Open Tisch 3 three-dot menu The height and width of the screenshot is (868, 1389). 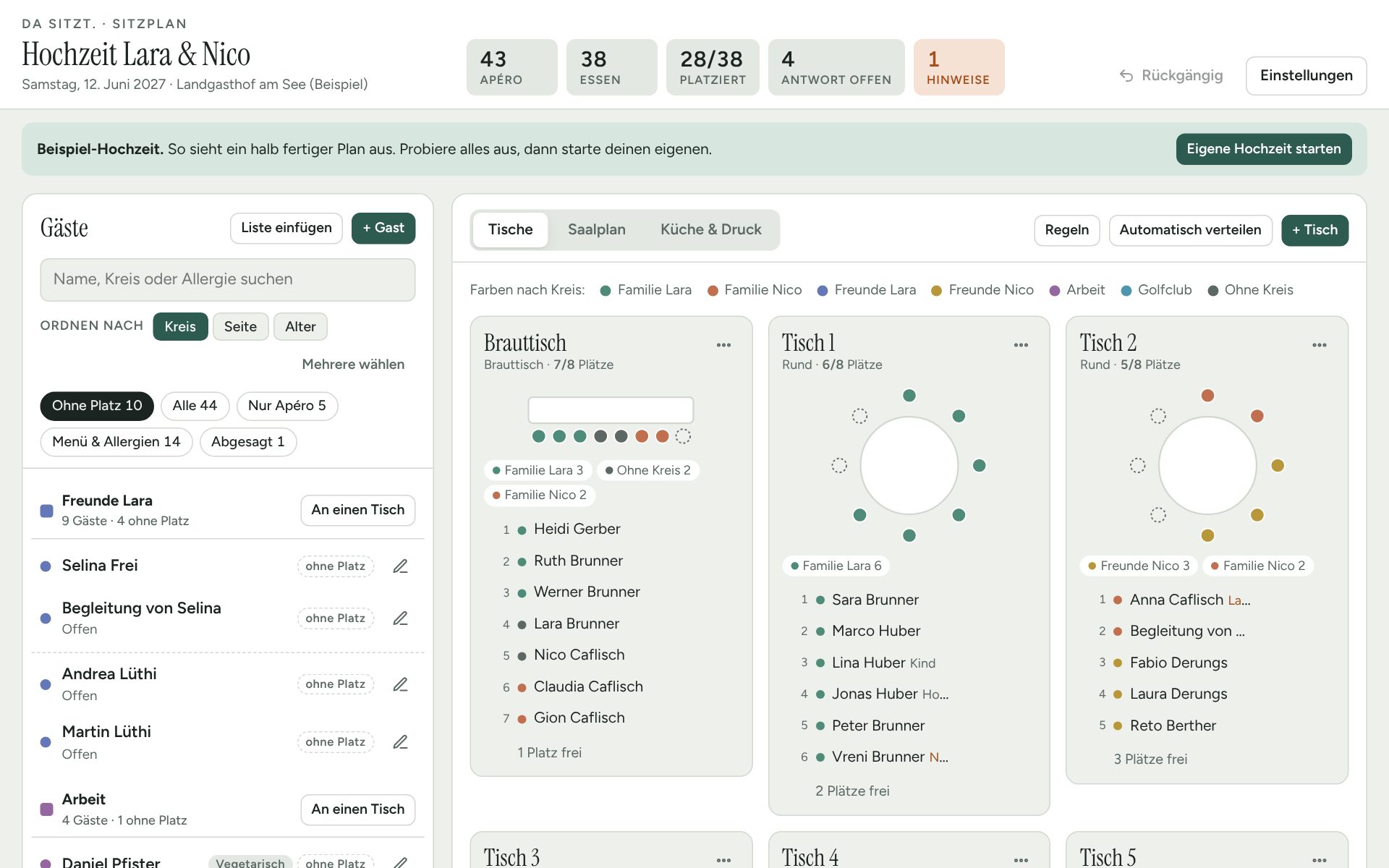pyautogui.click(x=723, y=860)
